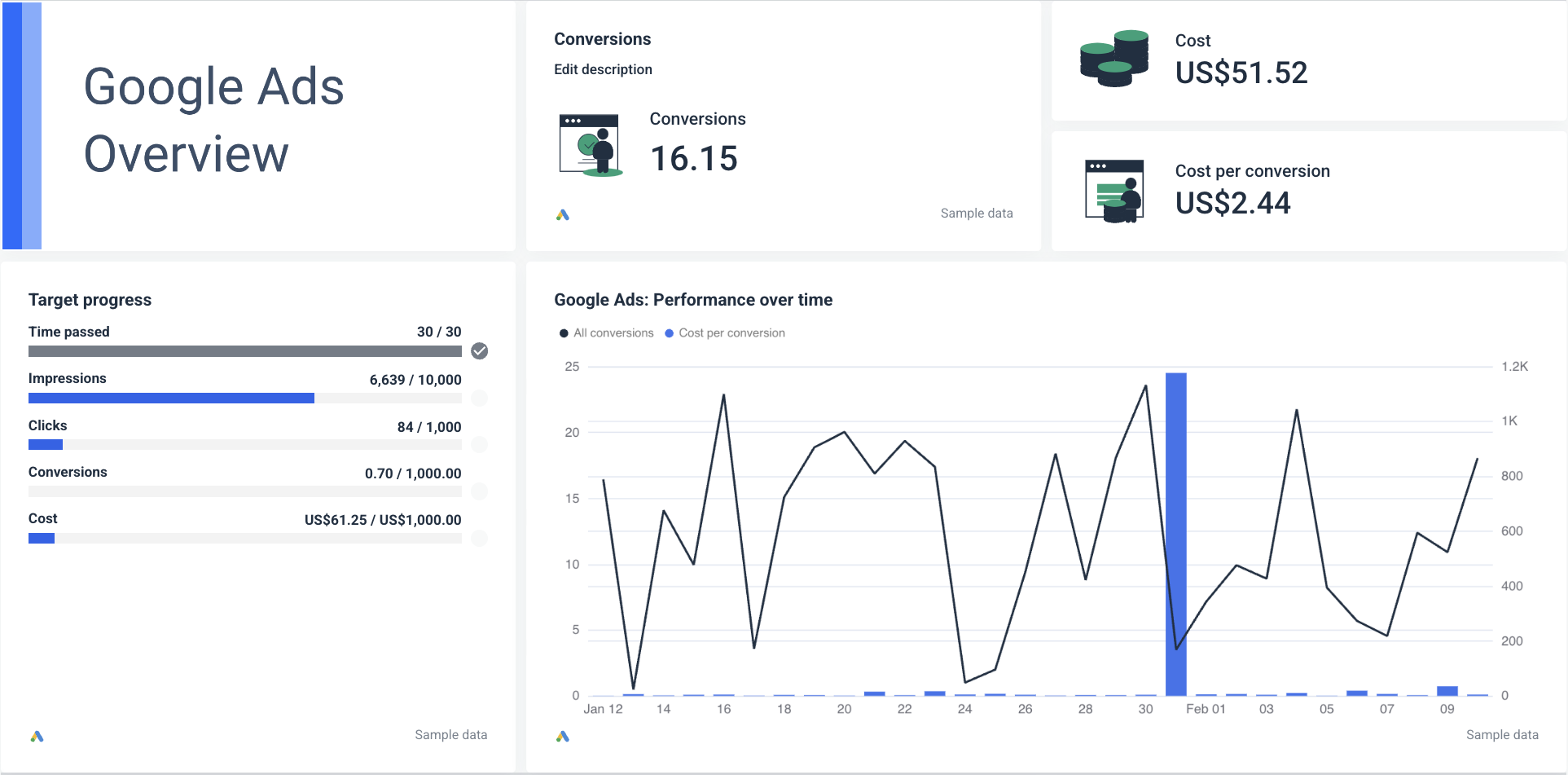
Task: Click the Edit description text
Action: pyautogui.click(x=603, y=70)
